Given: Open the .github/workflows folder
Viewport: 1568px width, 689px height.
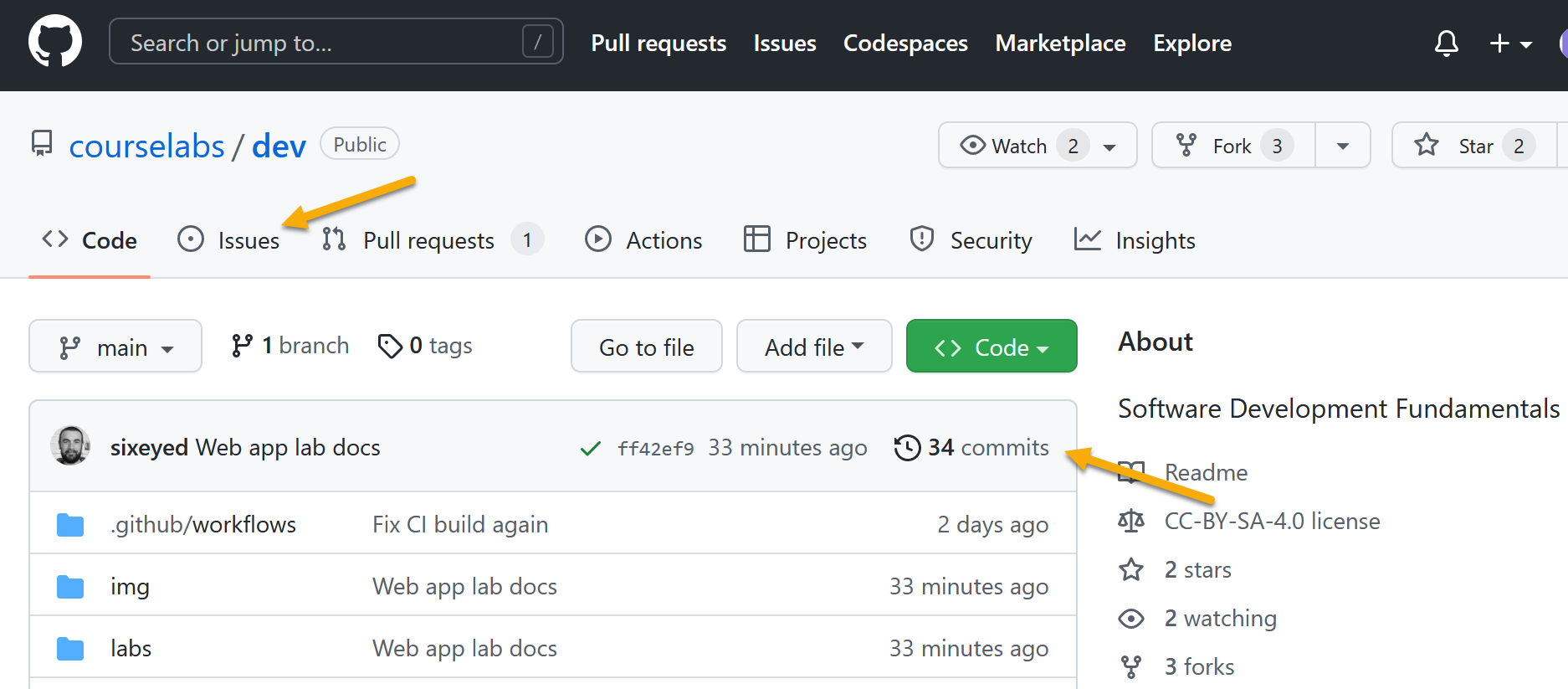Looking at the screenshot, I should click(203, 524).
